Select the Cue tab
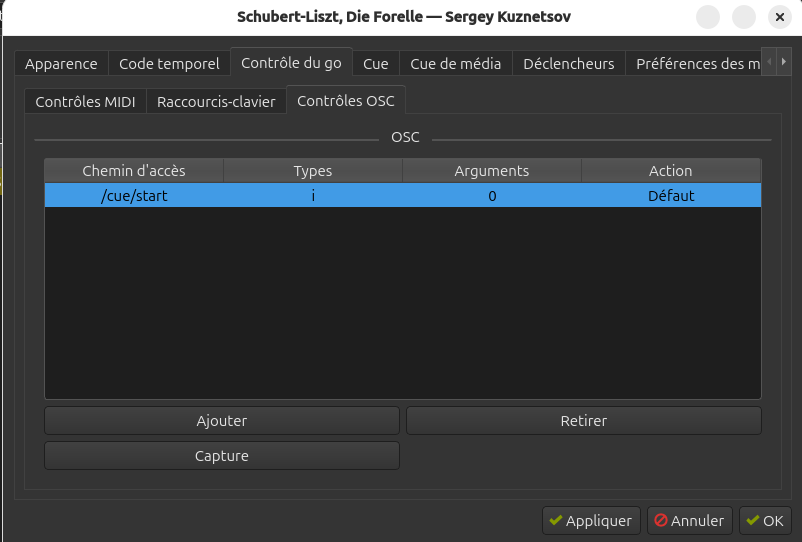 [x=376, y=64]
